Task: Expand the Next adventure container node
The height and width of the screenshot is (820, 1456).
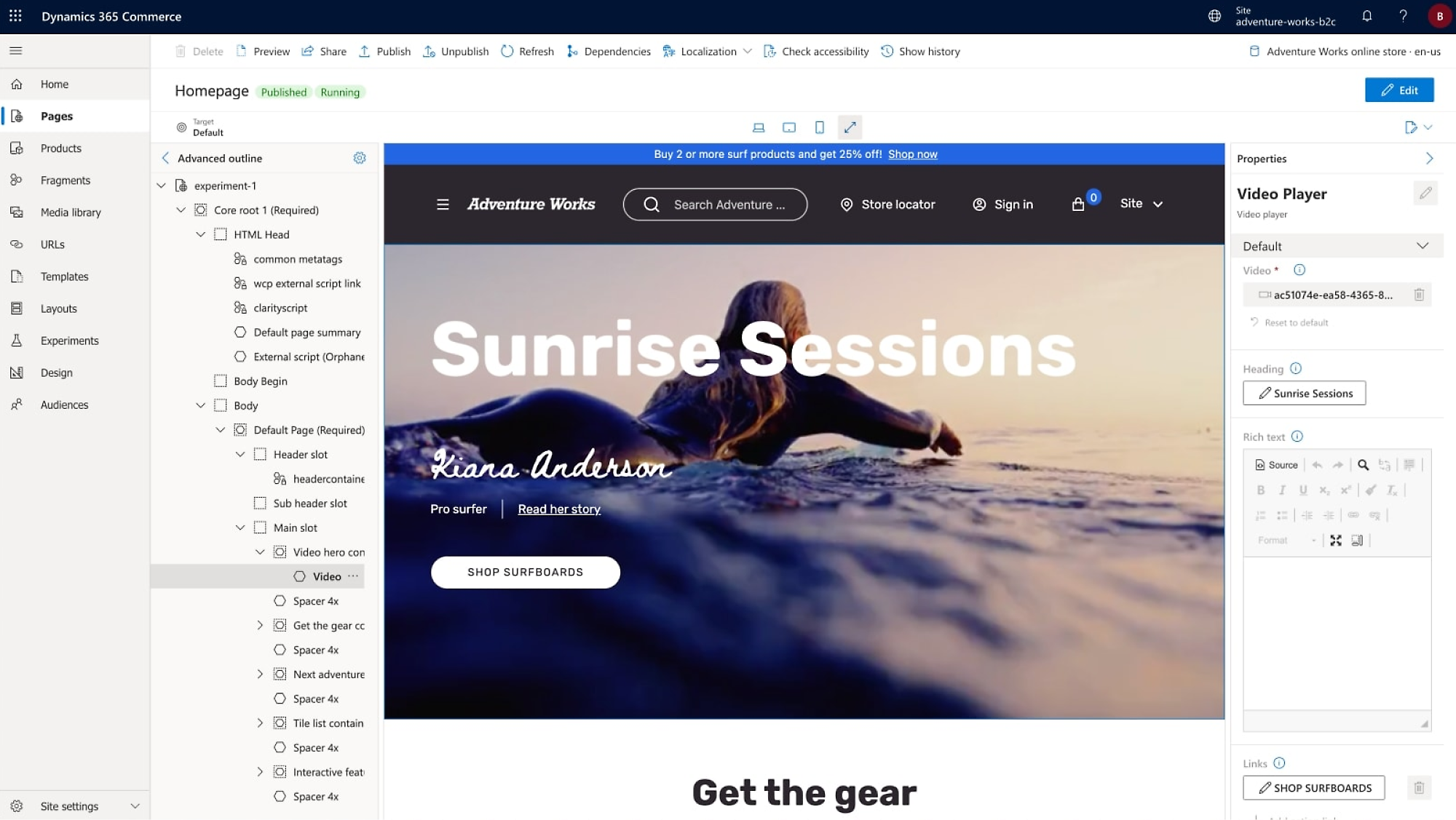Action: (x=259, y=674)
